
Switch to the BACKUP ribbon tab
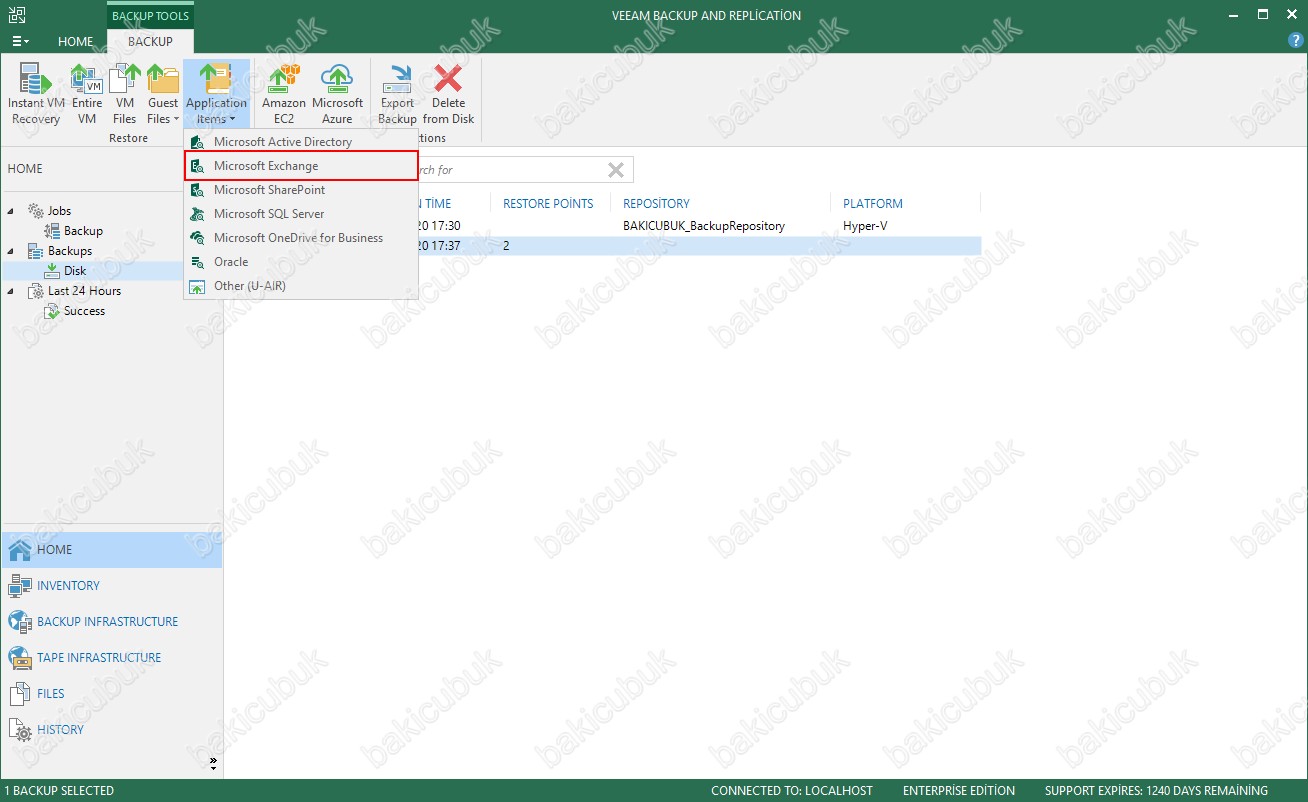(150, 42)
